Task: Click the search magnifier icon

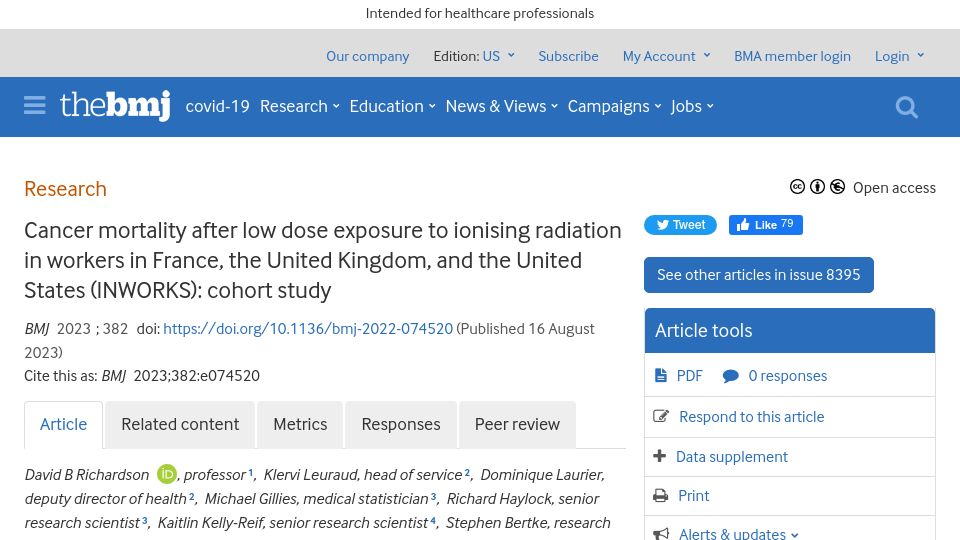Action: point(906,107)
